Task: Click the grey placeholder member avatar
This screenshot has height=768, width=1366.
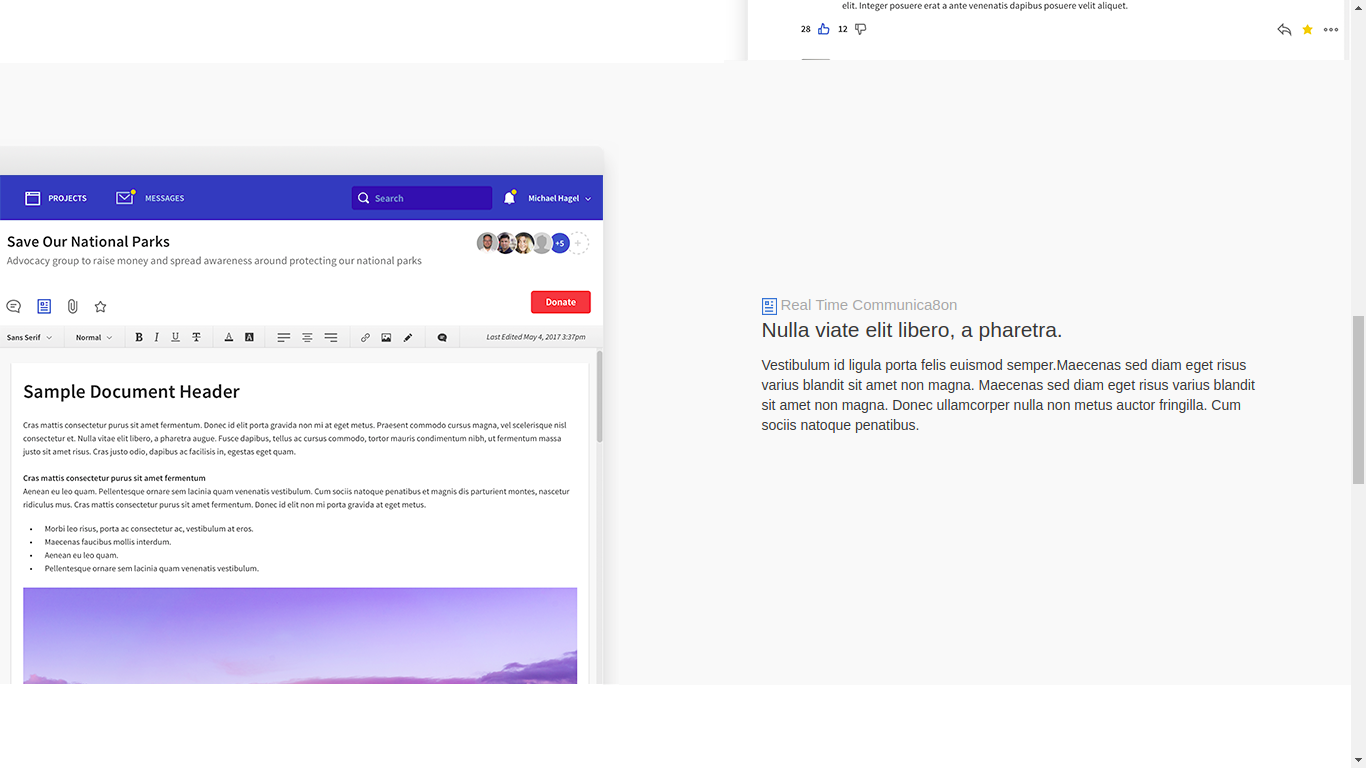Action: coord(541,243)
